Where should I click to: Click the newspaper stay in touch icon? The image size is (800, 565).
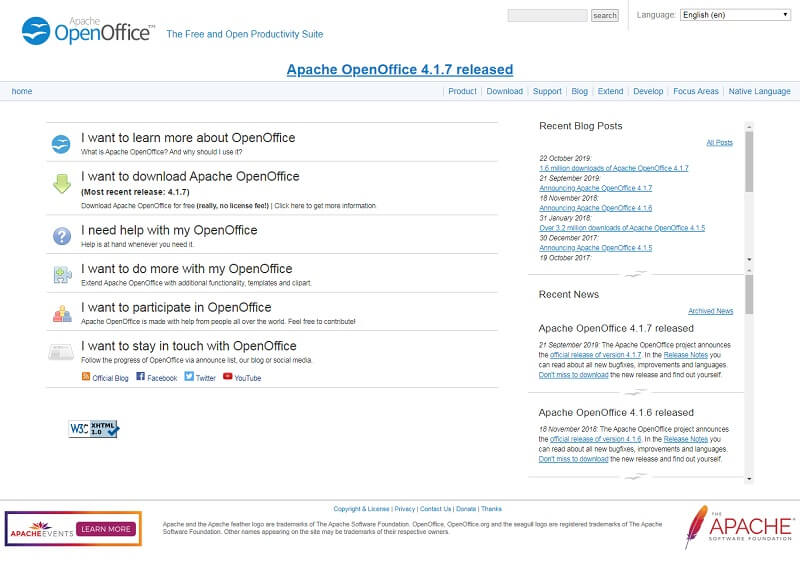coord(61,352)
